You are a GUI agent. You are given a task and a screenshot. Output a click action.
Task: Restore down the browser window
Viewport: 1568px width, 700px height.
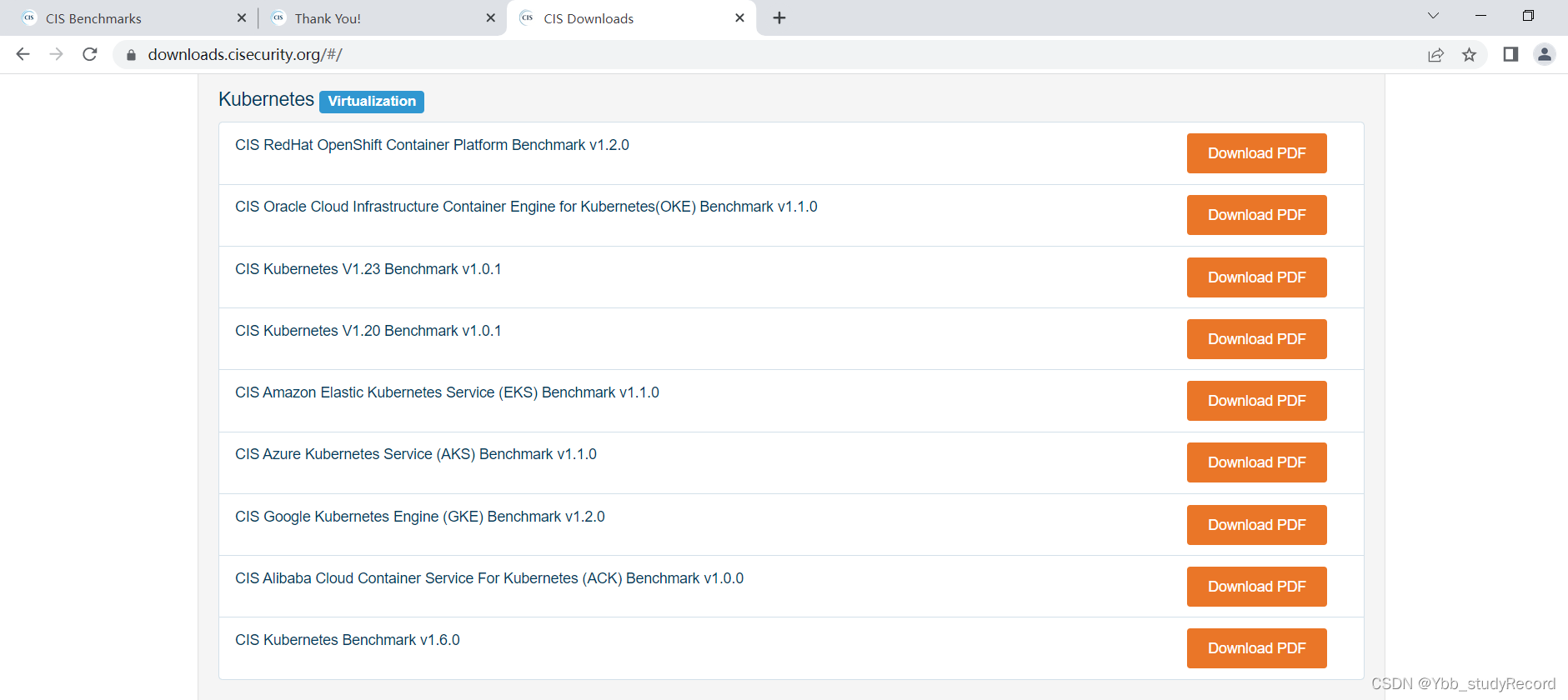click(x=1528, y=16)
